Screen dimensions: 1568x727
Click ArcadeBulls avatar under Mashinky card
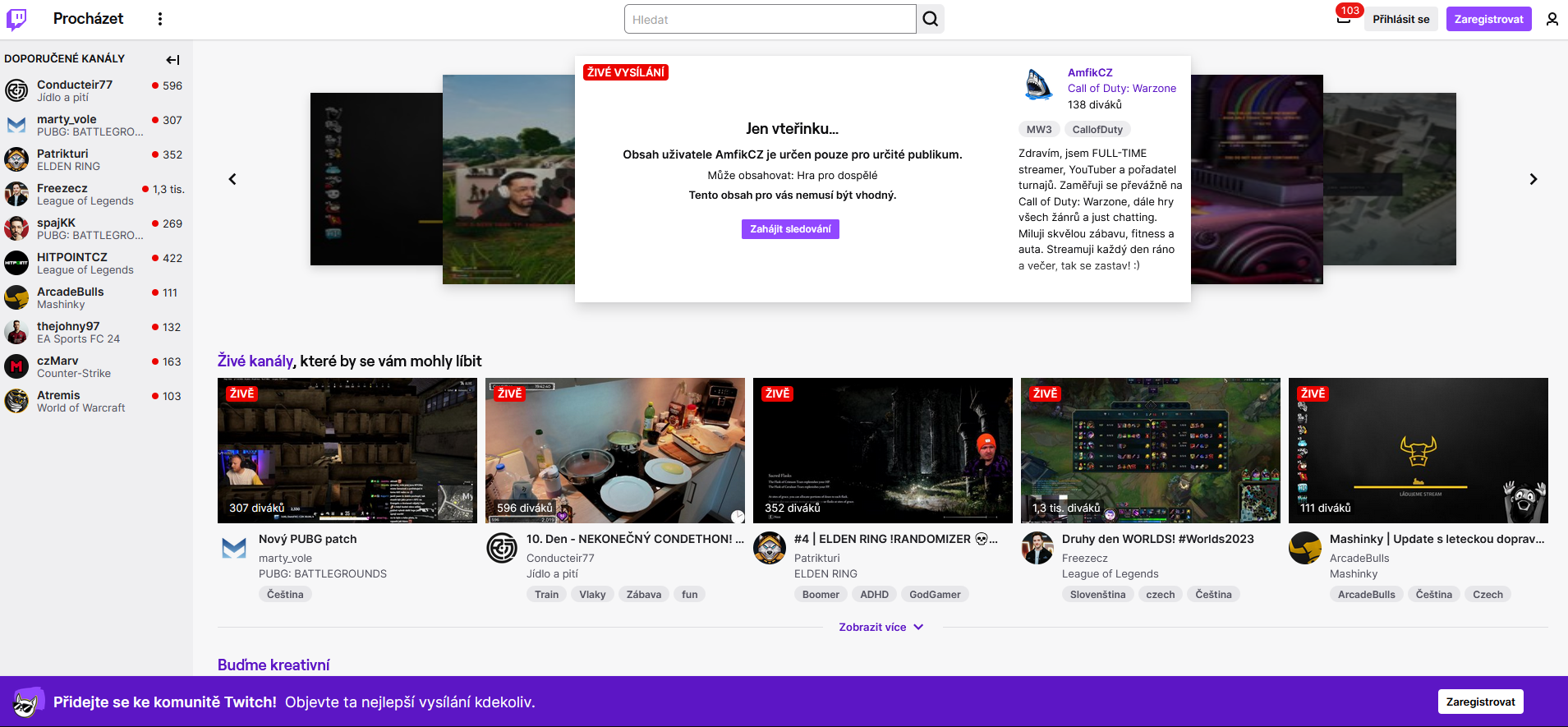[x=1305, y=548]
